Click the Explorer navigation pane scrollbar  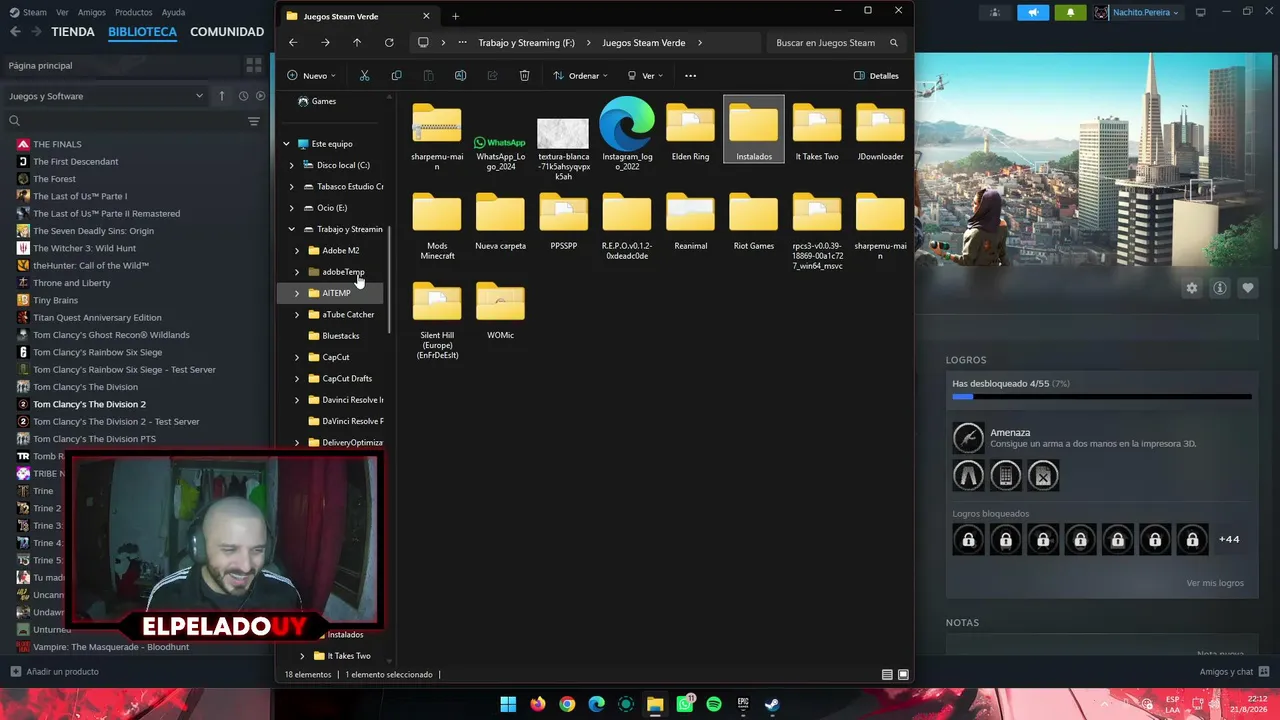(388, 280)
